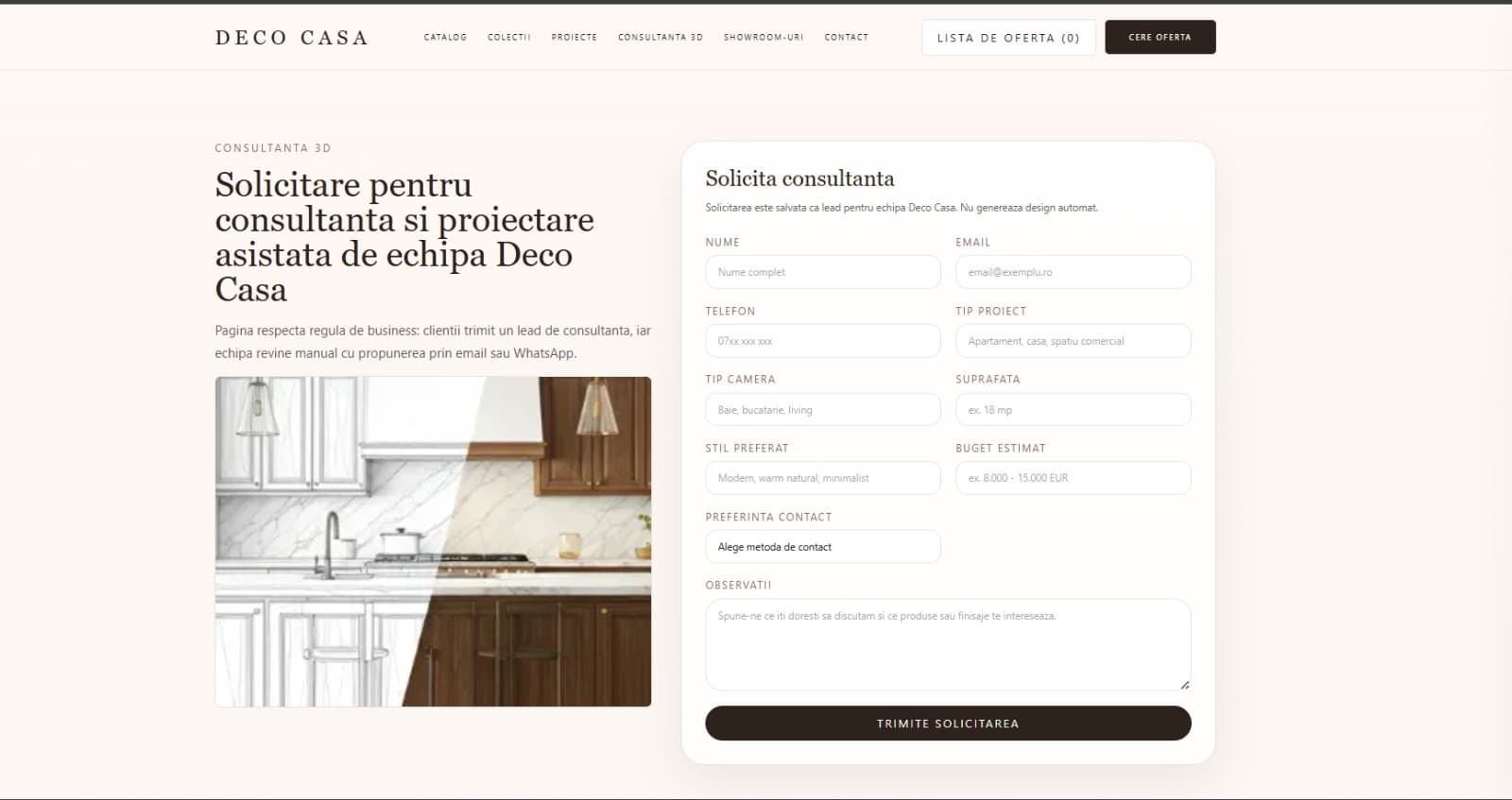Click the kitchen sketch-to-render image
This screenshot has width=1512, height=800.
433,541
